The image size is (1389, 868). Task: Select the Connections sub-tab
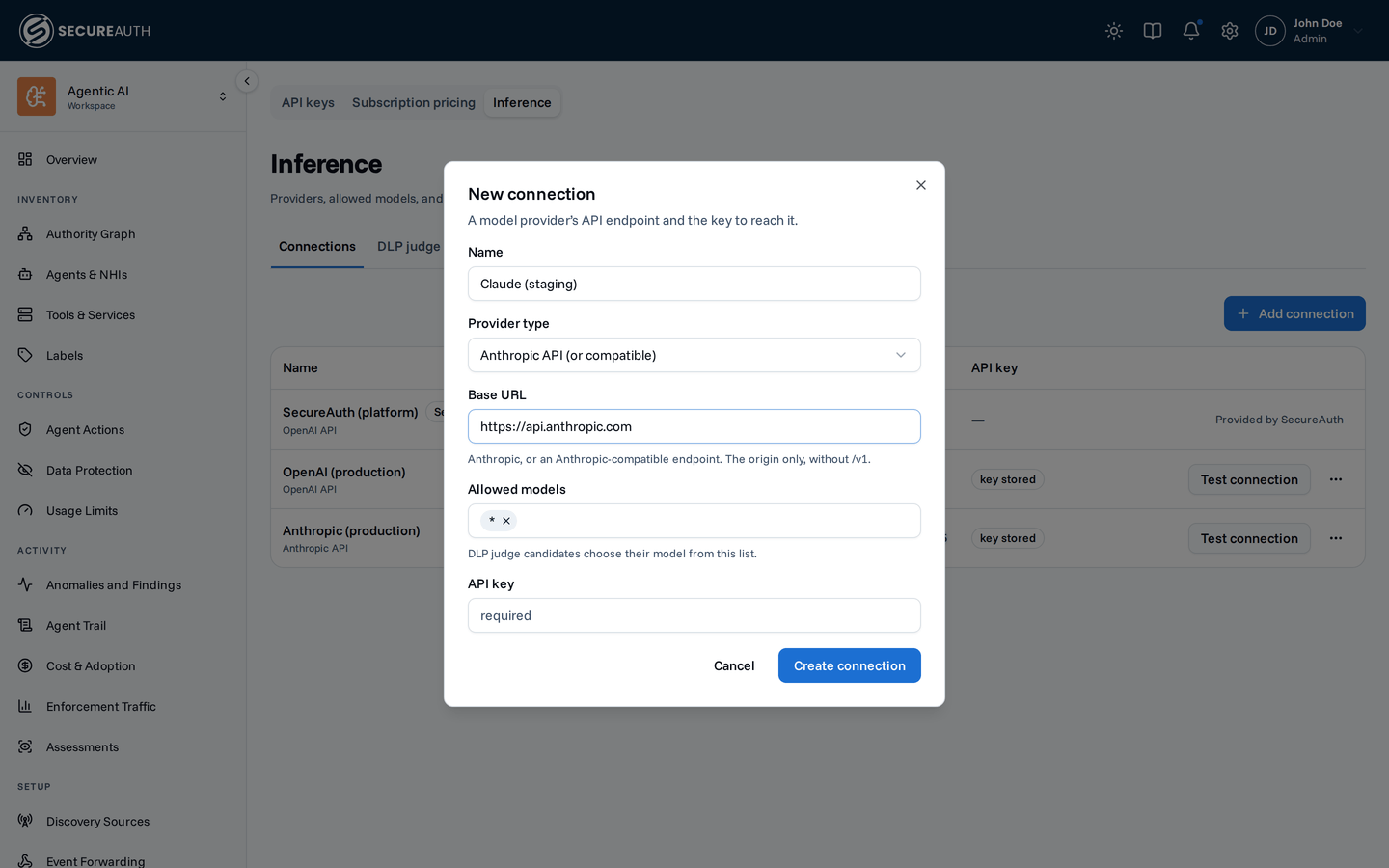pos(317,247)
